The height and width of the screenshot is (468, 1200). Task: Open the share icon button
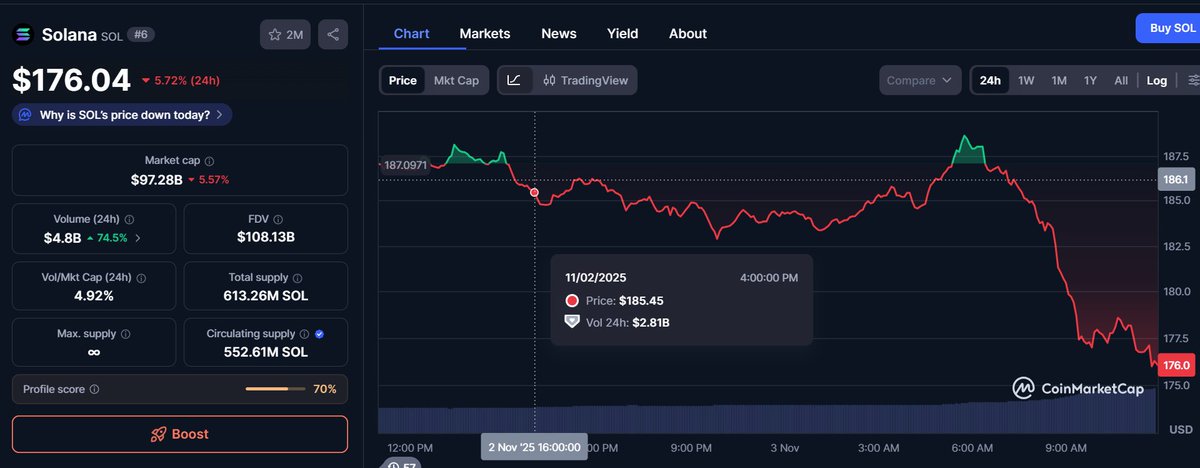pos(333,35)
